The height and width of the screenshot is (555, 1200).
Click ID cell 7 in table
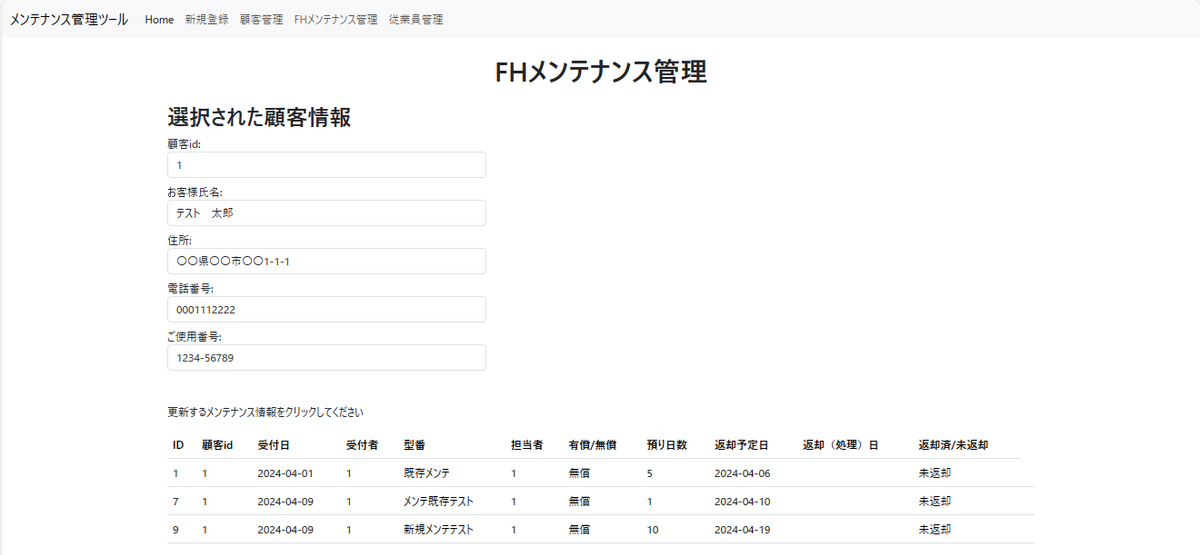176,501
